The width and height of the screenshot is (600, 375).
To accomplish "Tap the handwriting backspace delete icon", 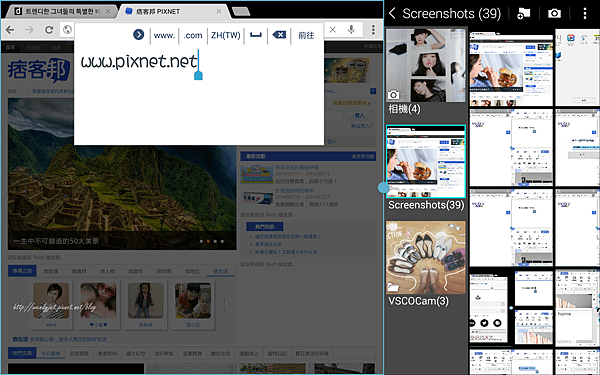I will pos(279,35).
